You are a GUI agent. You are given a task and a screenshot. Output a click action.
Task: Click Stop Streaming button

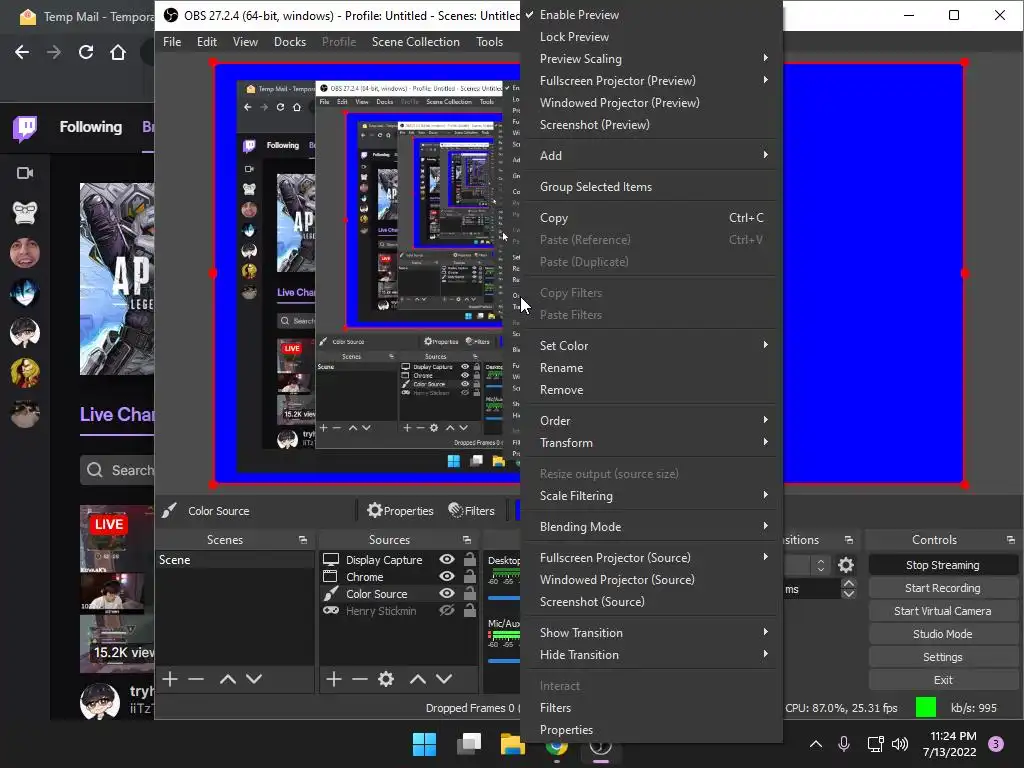coord(942,565)
